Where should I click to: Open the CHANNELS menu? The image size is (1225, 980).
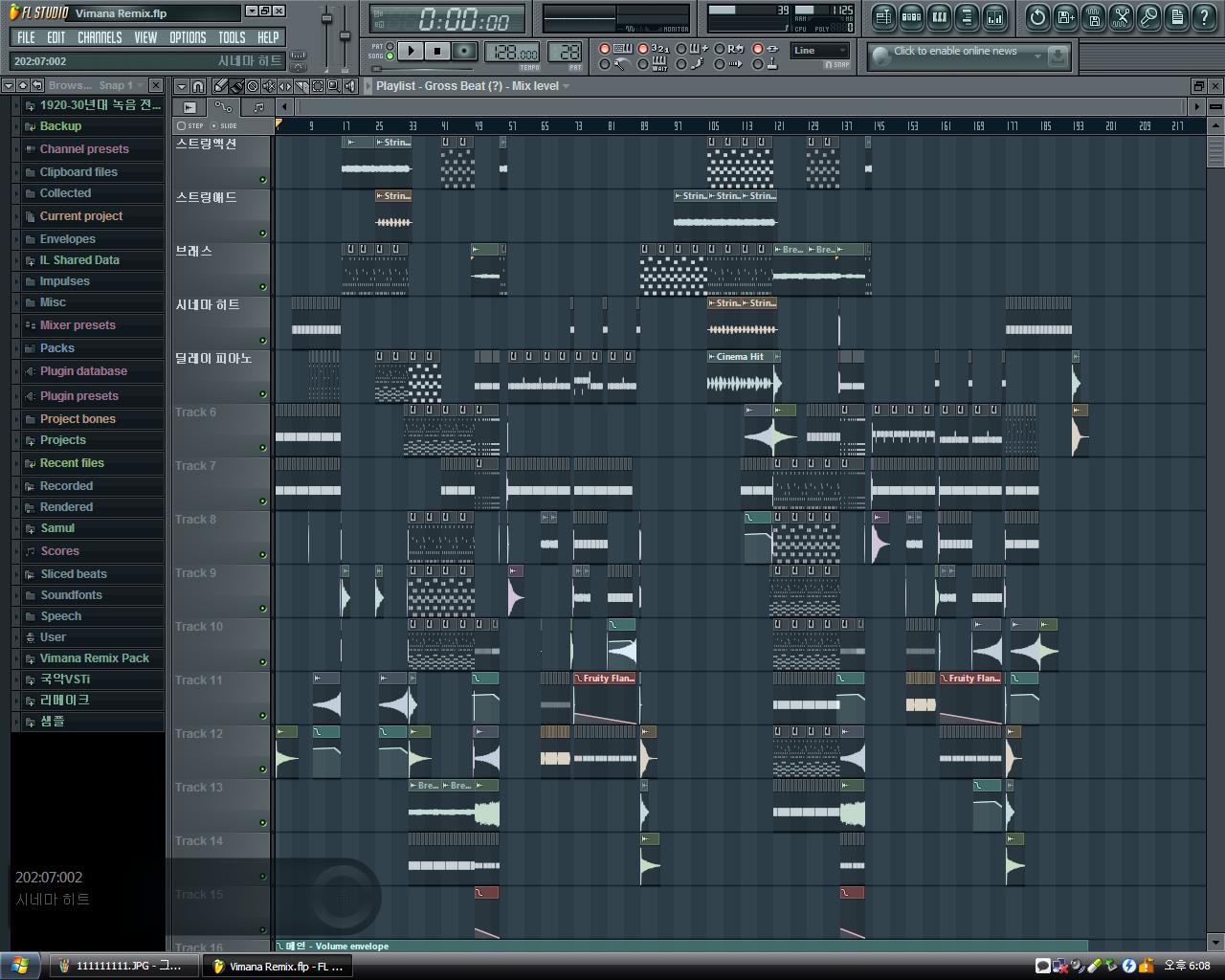(100, 37)
